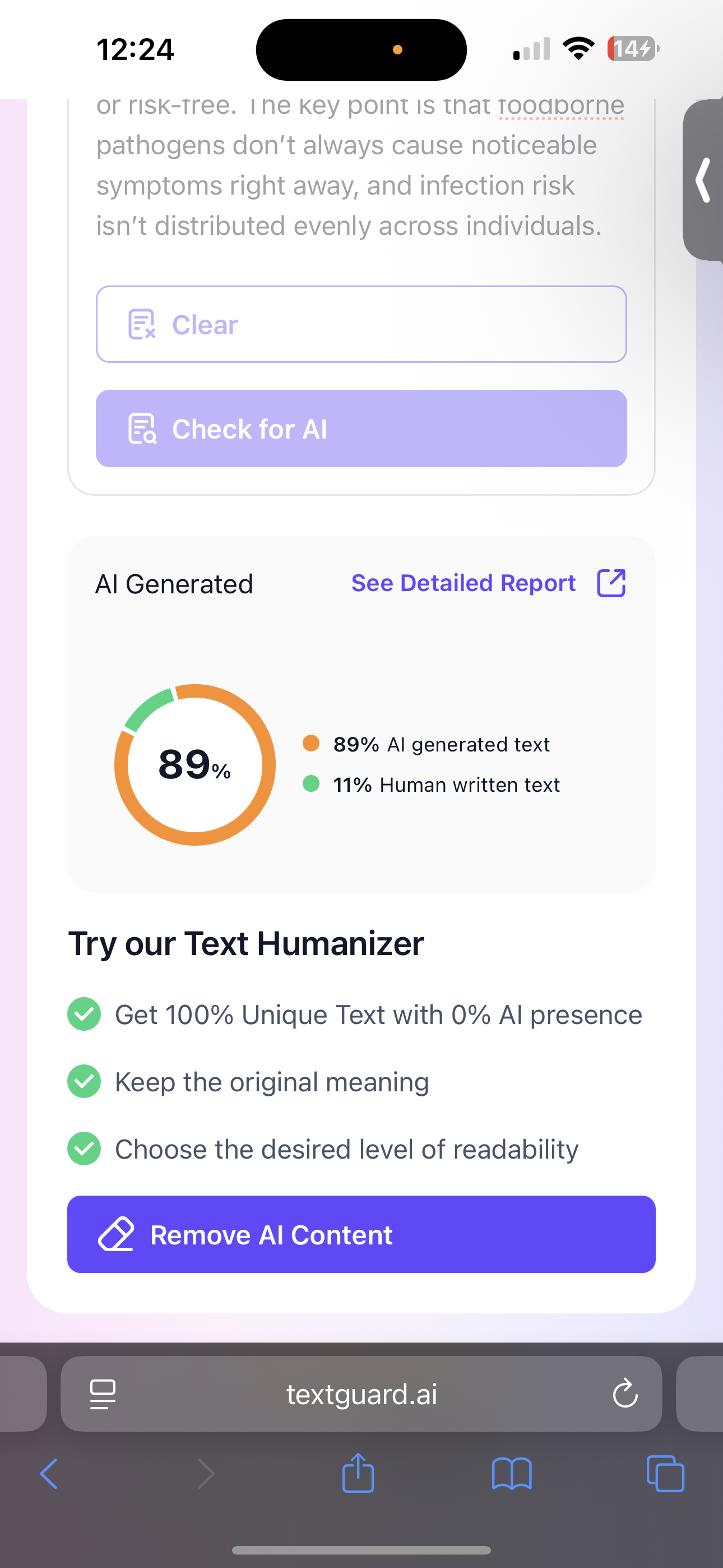Screen dimensions: 723x1568
Task: Click the orange AI generated text legend dot
Action: point(311,743)
